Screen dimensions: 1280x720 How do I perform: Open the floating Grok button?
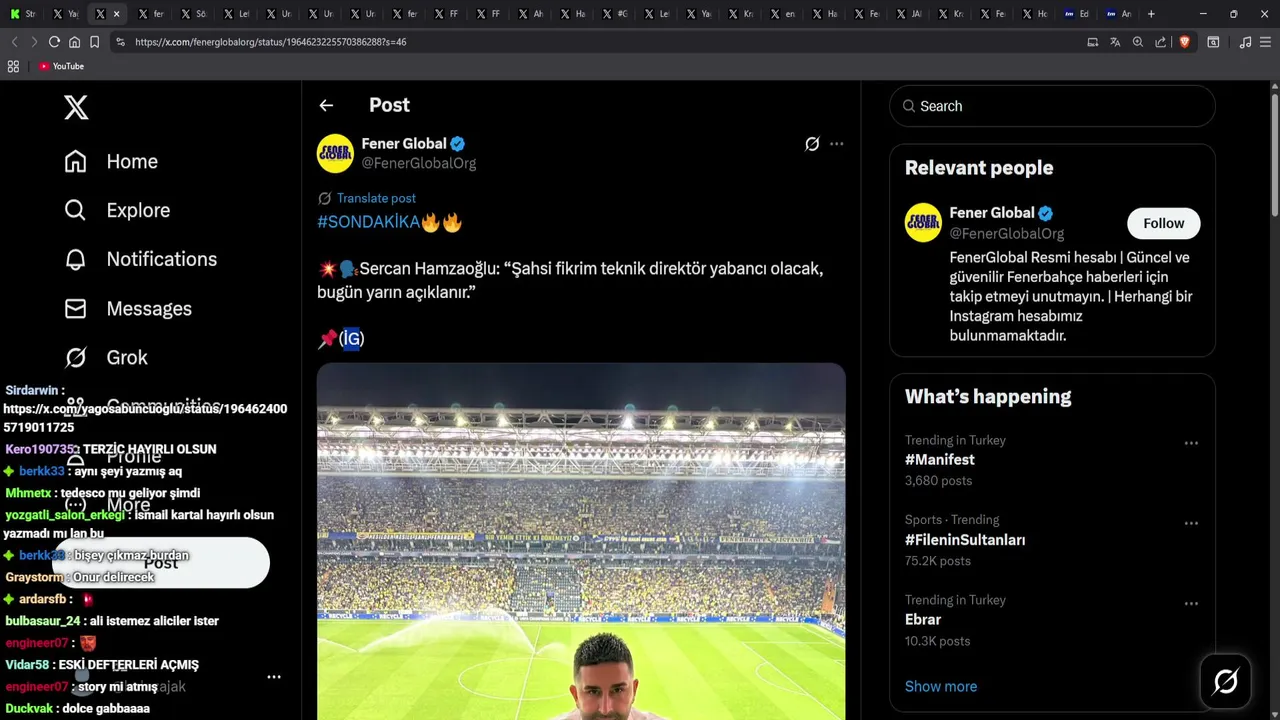point(1225,682)
